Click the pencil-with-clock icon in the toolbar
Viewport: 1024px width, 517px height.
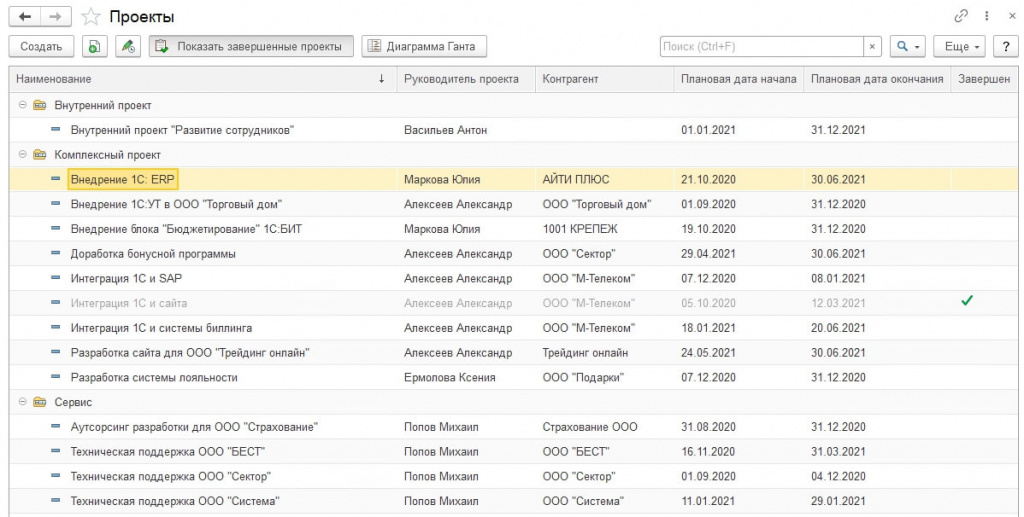click(128, 46)
